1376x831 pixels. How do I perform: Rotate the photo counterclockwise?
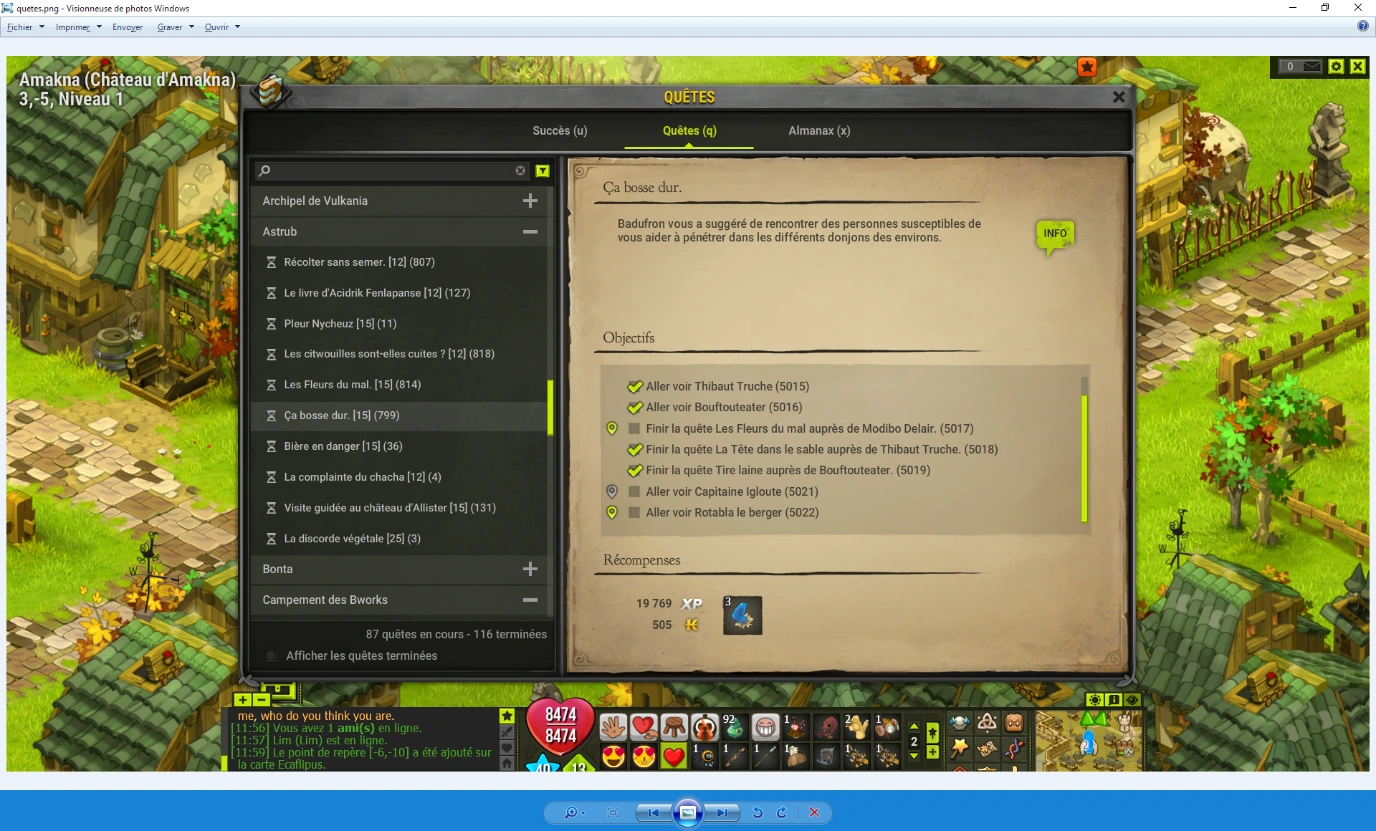tap(757, 813)
